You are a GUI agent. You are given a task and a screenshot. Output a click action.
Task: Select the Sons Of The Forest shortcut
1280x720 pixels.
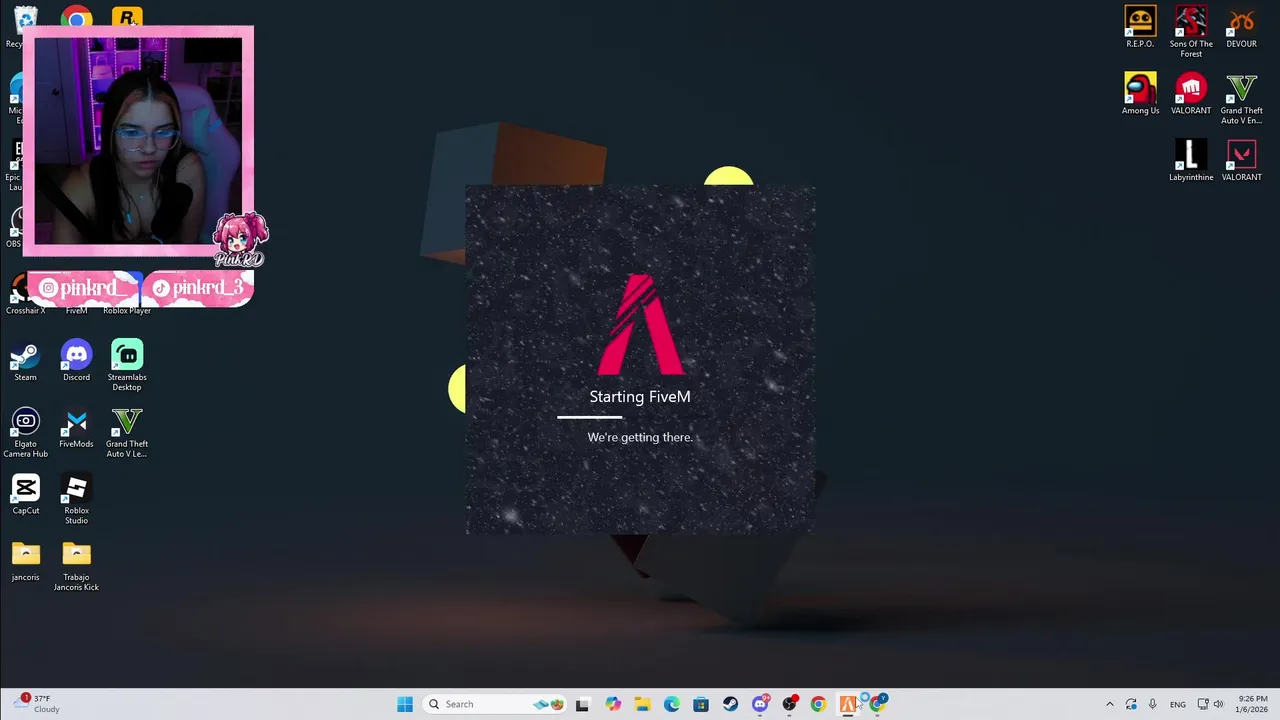tap(1191, 32)
